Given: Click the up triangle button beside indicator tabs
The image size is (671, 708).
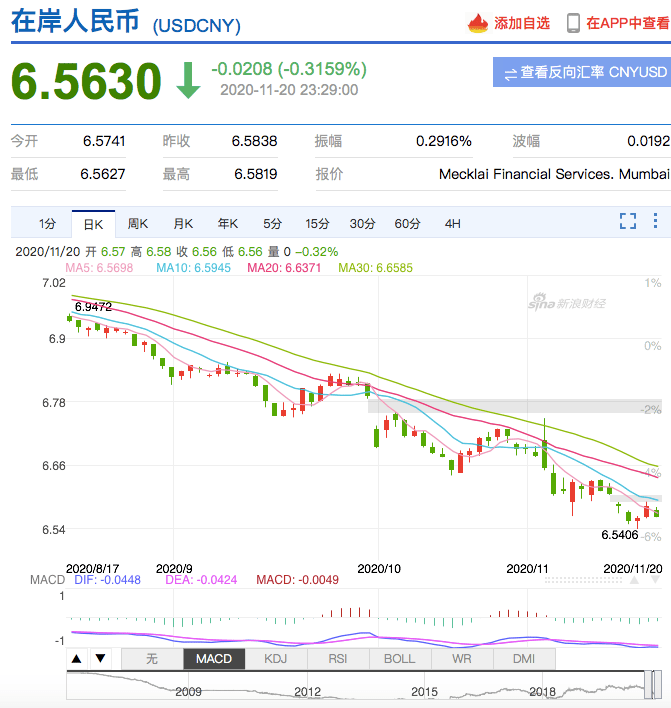Looking at the screenshot, I should pyautogui.click(x=77, y=659).
